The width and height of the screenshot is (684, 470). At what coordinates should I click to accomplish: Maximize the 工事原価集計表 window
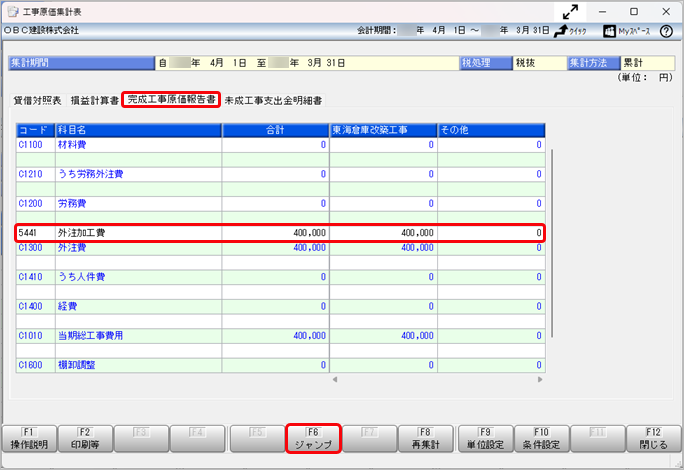[634, 12]
